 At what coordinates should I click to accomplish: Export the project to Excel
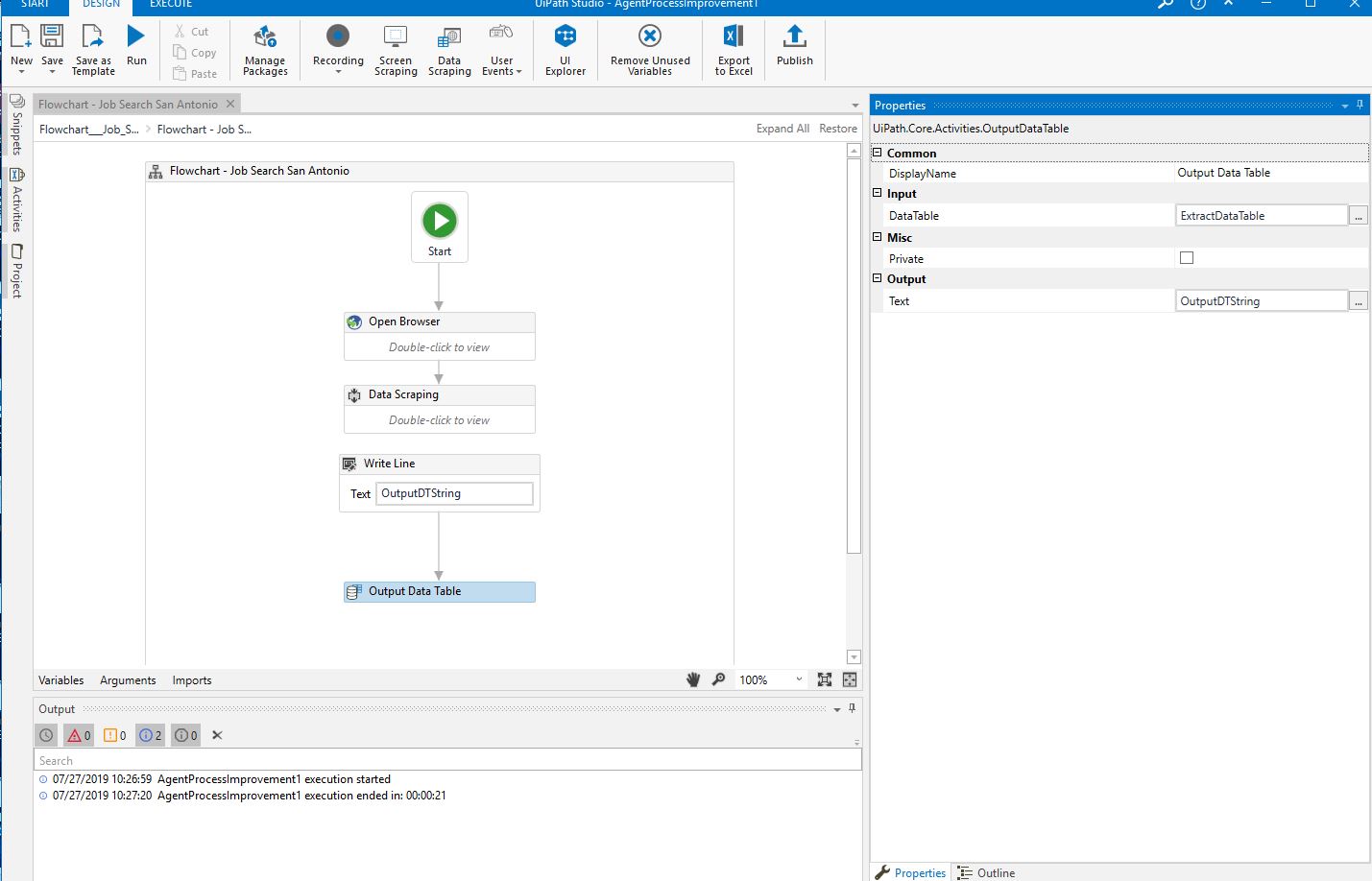733,50
